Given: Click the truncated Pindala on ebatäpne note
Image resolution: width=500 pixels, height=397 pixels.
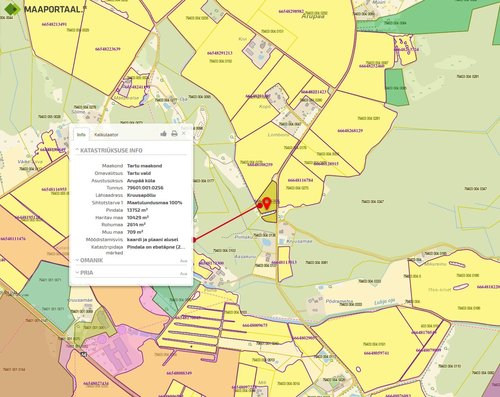Looking at the screenshot, I should pos(156,247).
